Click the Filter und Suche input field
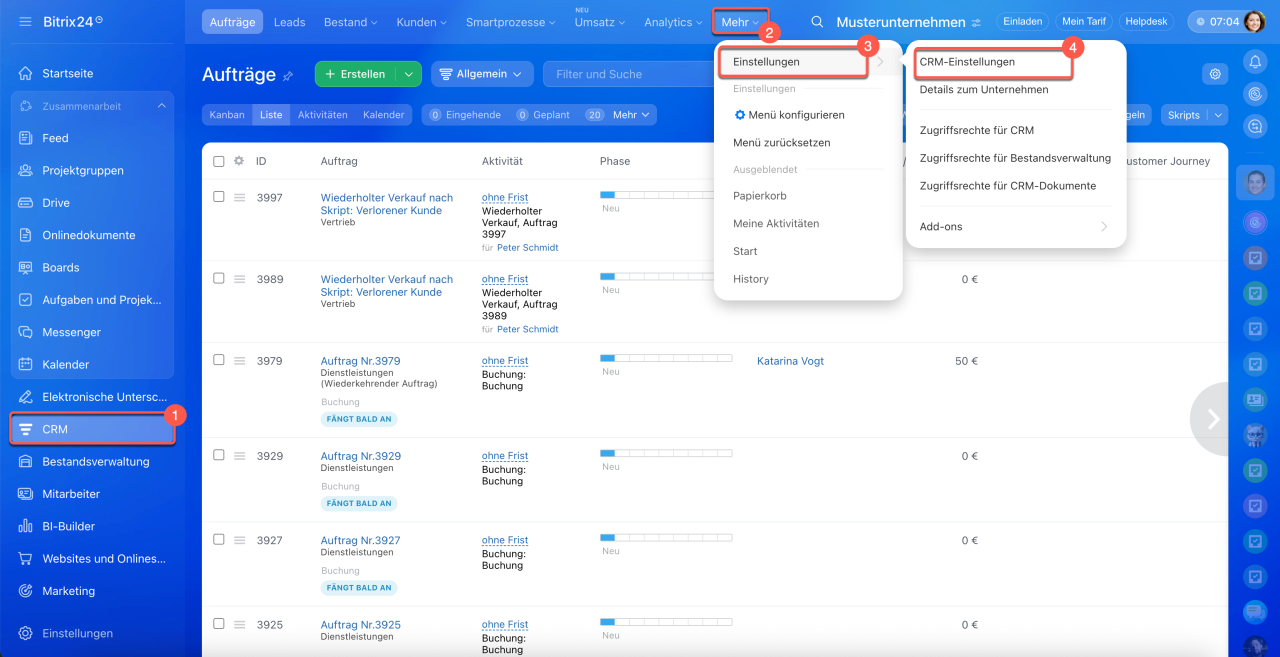Screen dimensions: 1280x657 [625, 74]
